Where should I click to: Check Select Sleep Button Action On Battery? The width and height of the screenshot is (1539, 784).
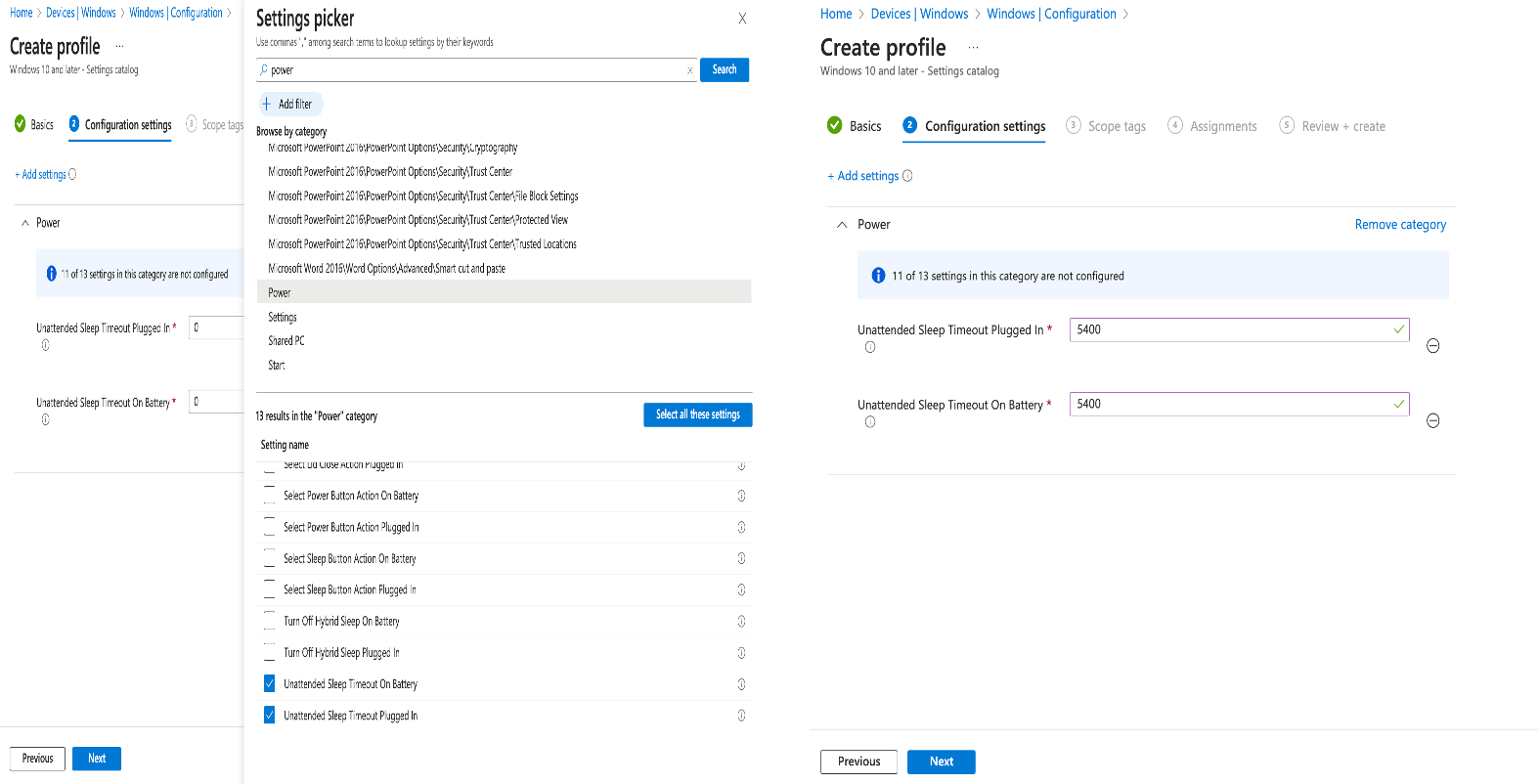pos(269,558)
